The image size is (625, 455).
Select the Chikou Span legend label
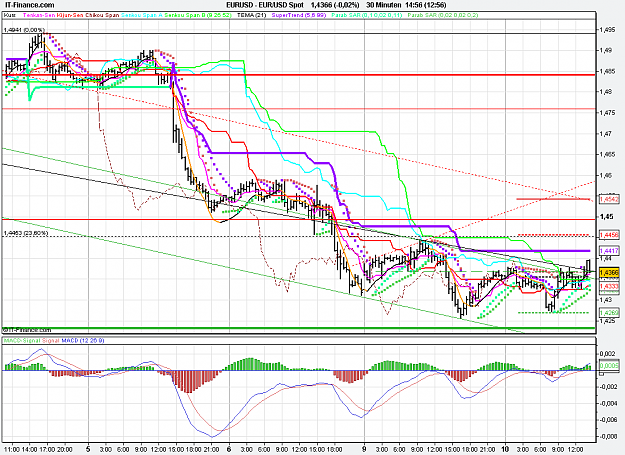(101, 15)
